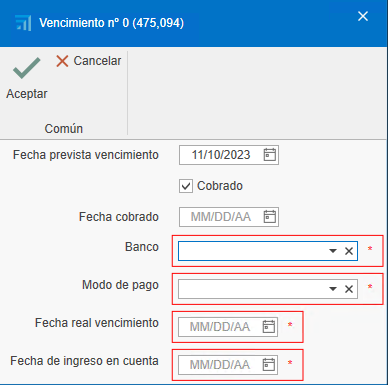Expand the Banco dropdown arrow
This screenshot has height=386, width=388.
(333, 251)
